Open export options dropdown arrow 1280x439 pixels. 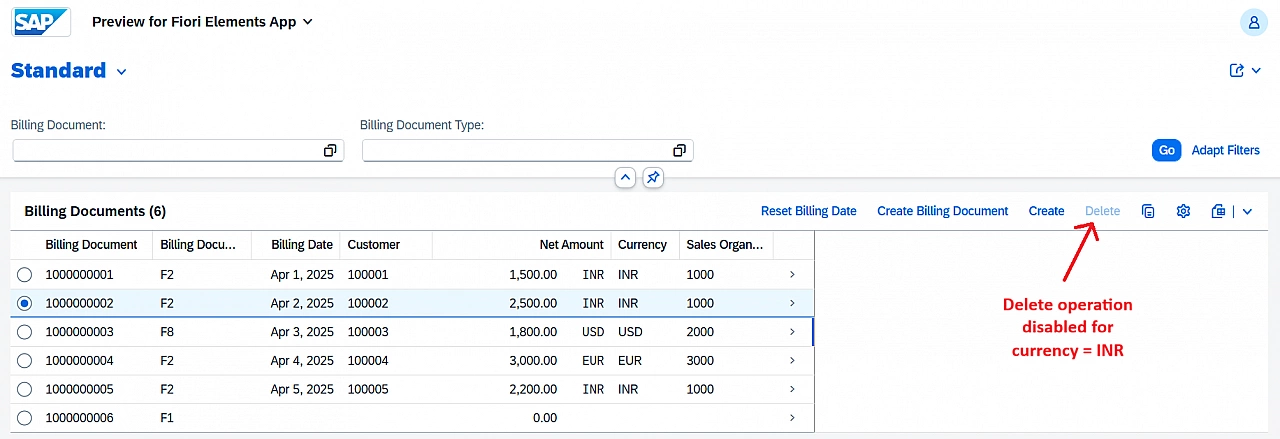tap(1247, 211)
